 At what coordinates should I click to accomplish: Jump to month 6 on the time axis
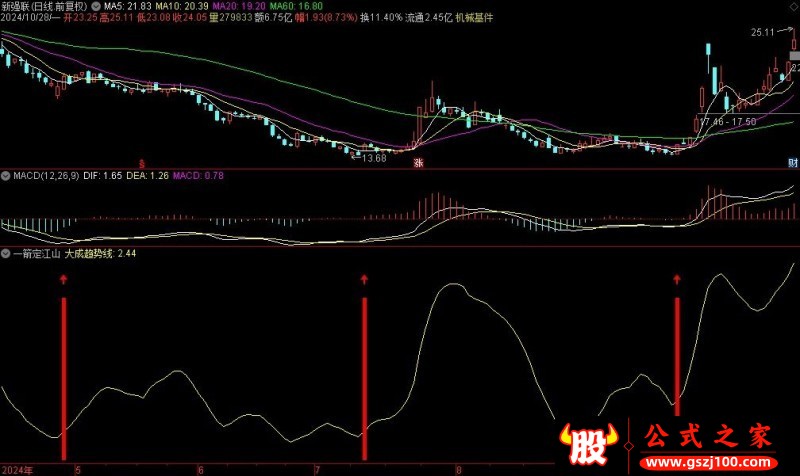(x=201, y=470)
